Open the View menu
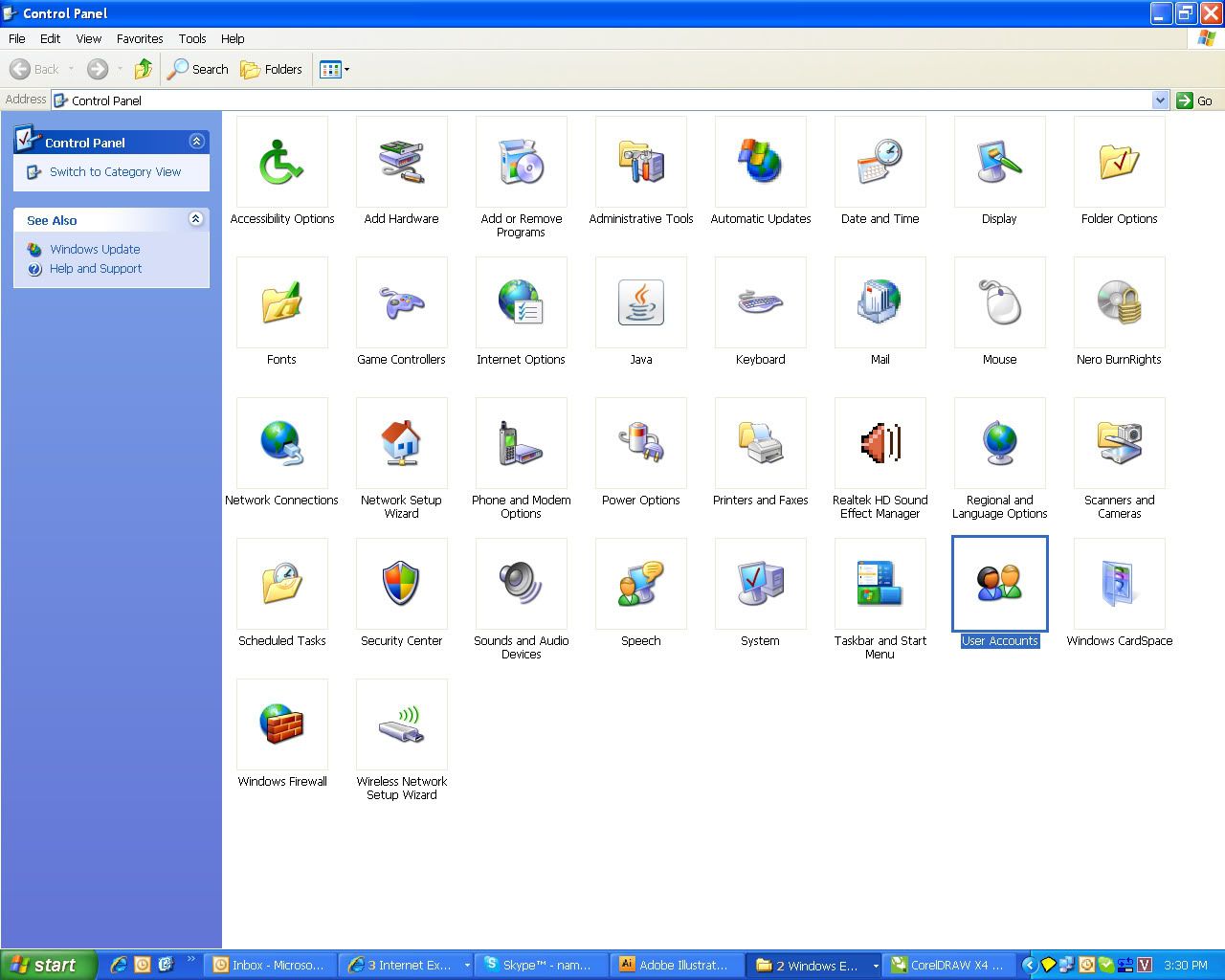Image resolution: width=1225 pixels, height=980 pixels. 89,38
